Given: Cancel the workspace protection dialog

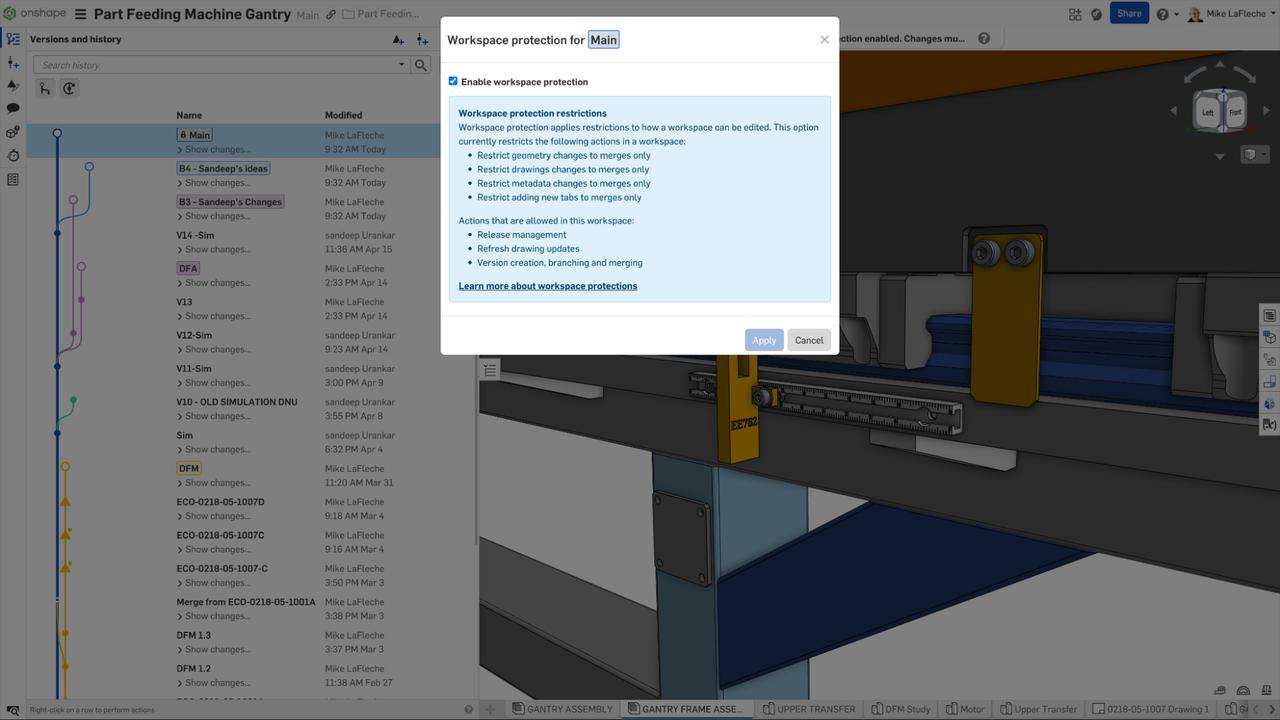Looking at the screenshot, I should click(809, 340).
